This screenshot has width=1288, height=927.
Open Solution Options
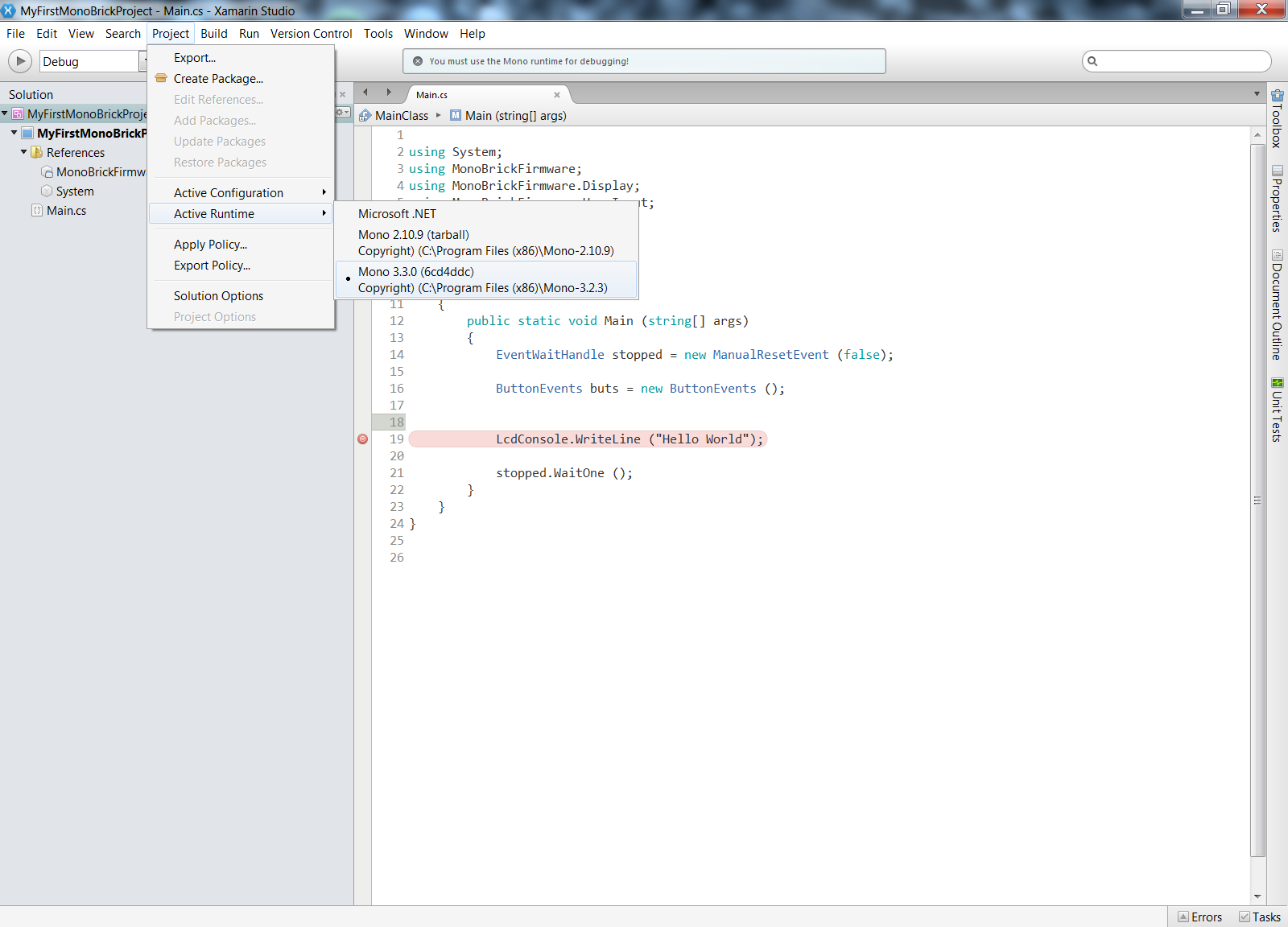pos(241,296)
